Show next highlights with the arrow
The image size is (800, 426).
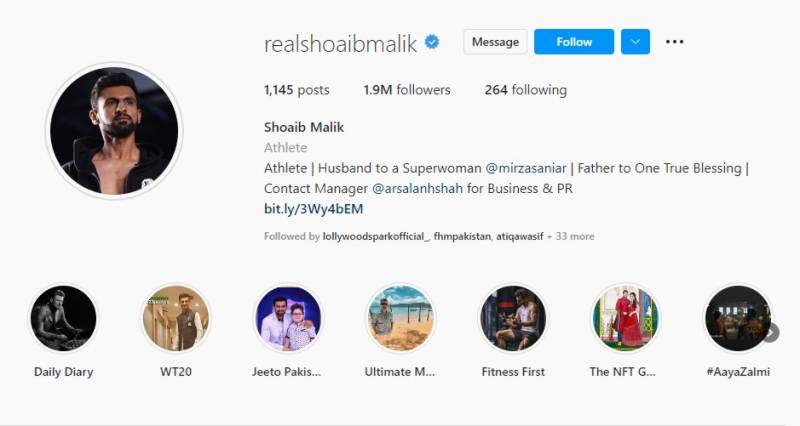click(771, 333)
